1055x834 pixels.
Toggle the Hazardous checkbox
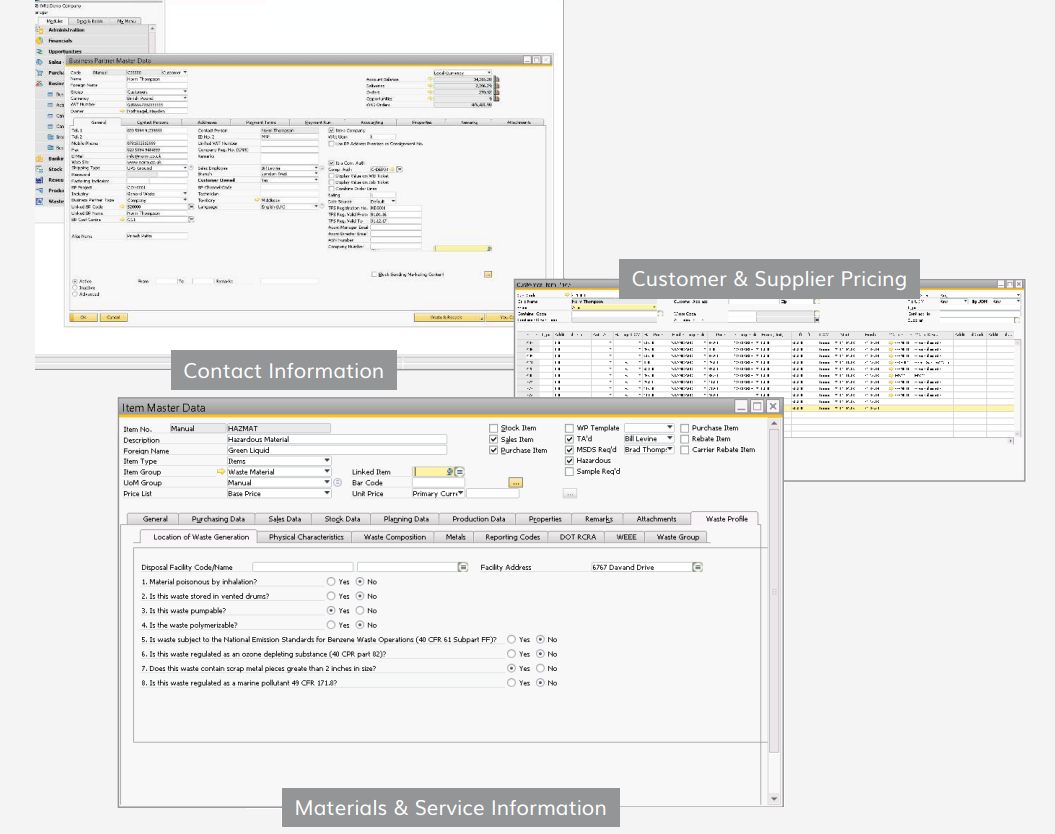click(570, 460)
